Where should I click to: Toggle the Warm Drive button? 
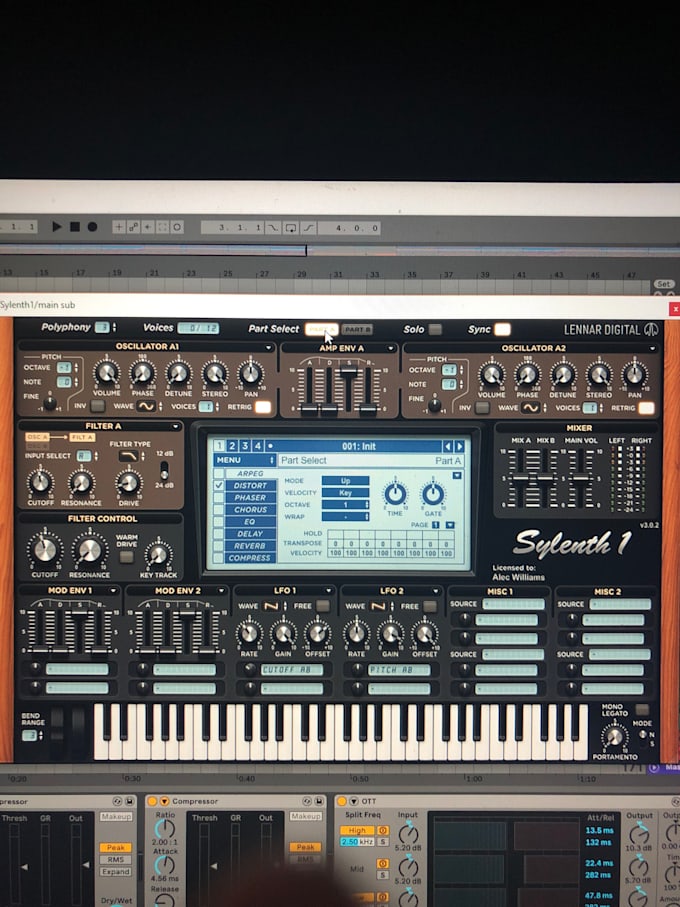[x=125, y=558]
